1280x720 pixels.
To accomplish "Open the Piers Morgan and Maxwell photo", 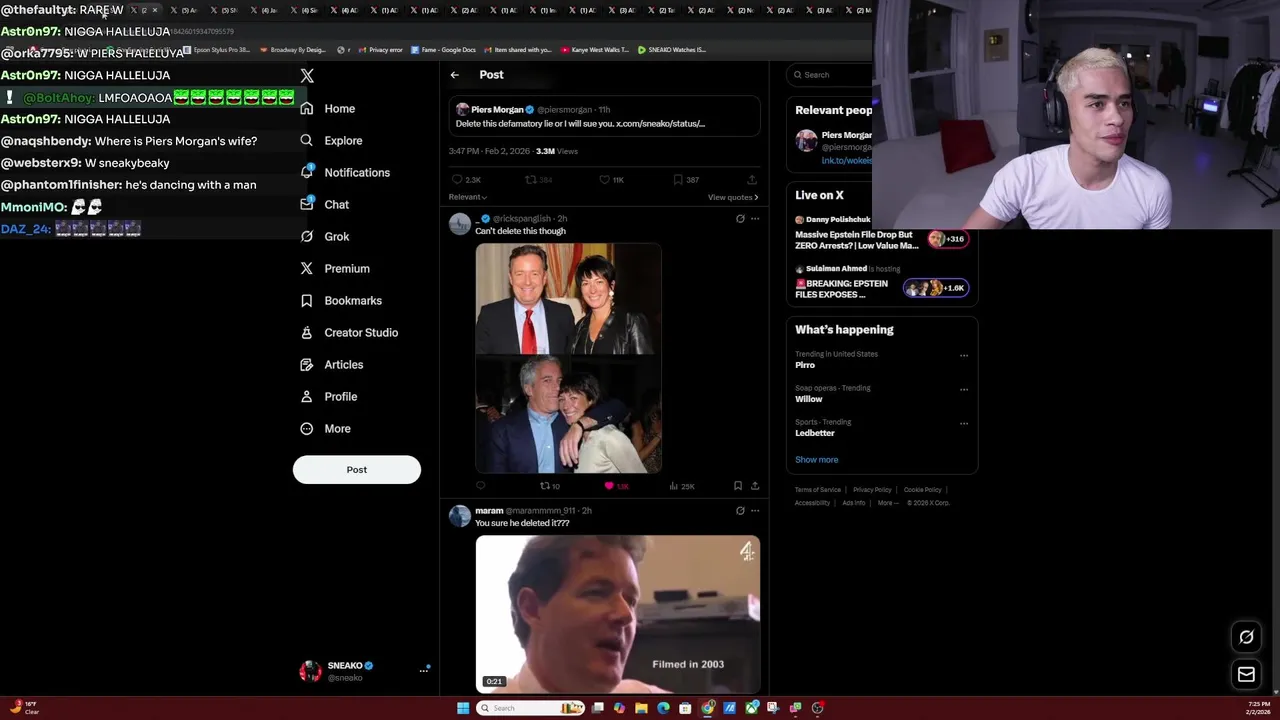I will pyautogui.click(x=568, y=300).
